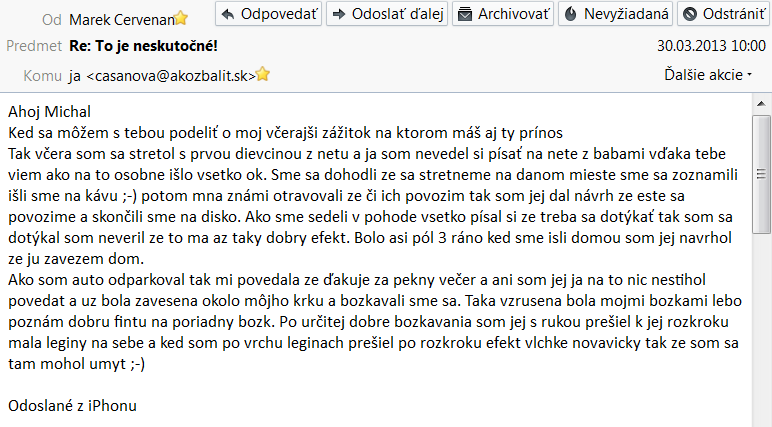Screen dimensions: 772x427
Task: Click the Odoslané z iPhonu signature line
Action: pyautogui.click(x=72, y=405)
